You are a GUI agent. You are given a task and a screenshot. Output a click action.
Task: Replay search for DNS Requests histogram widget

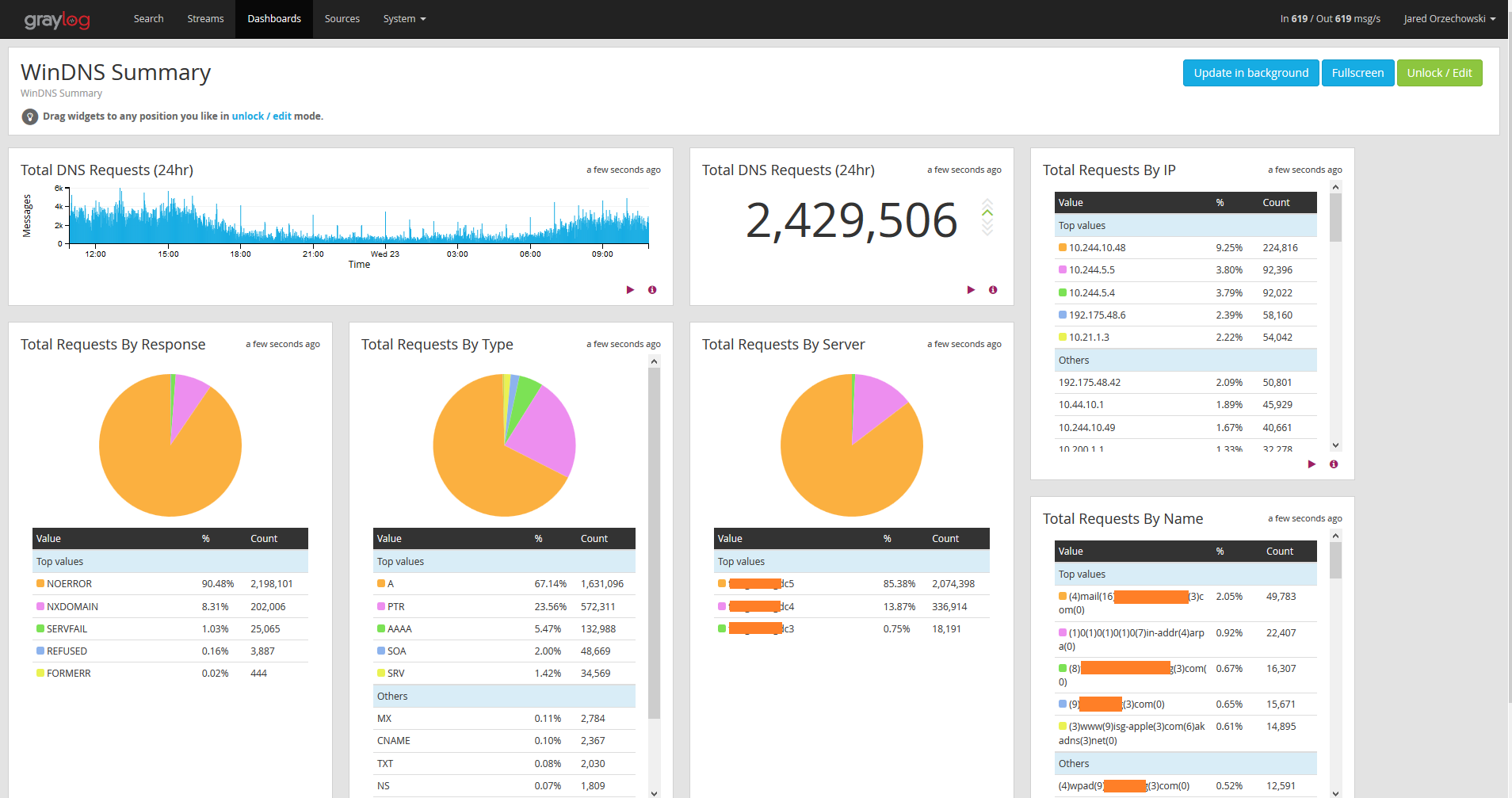click(630, 290)
